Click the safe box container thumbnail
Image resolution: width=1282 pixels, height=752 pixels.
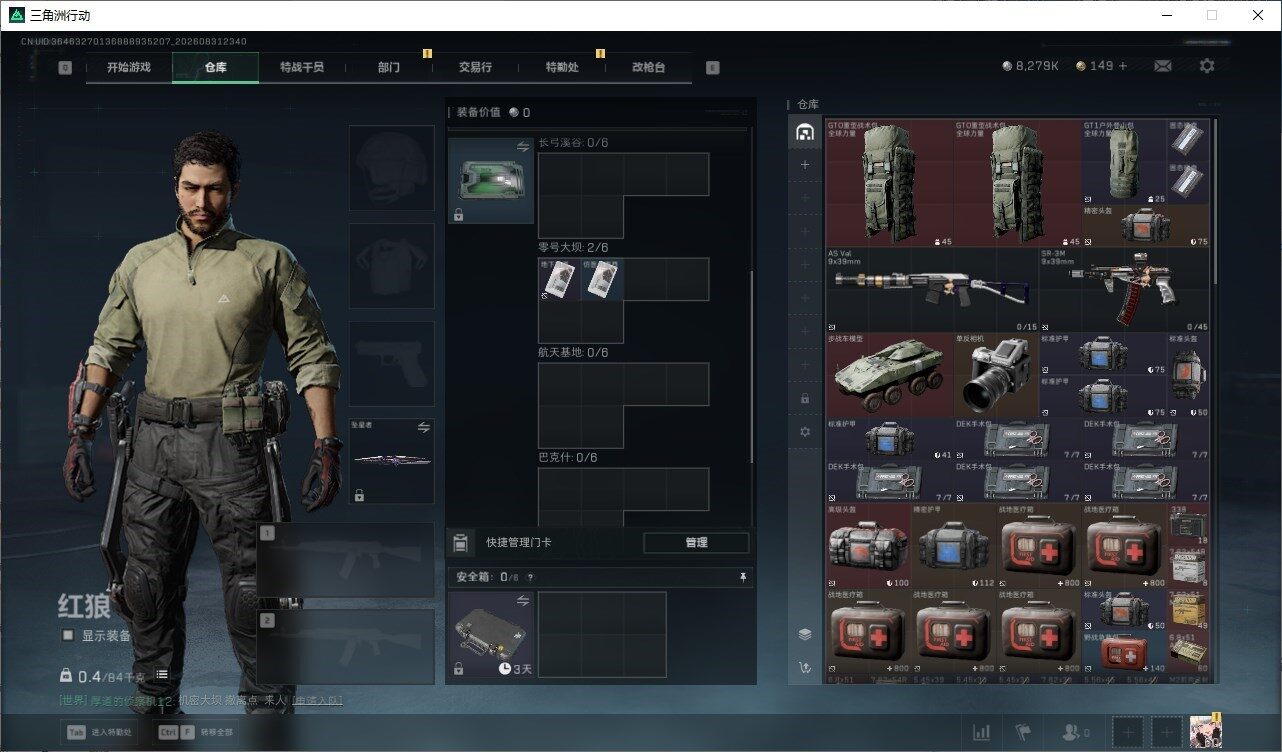pyautogui.click(x=491, y=635)
